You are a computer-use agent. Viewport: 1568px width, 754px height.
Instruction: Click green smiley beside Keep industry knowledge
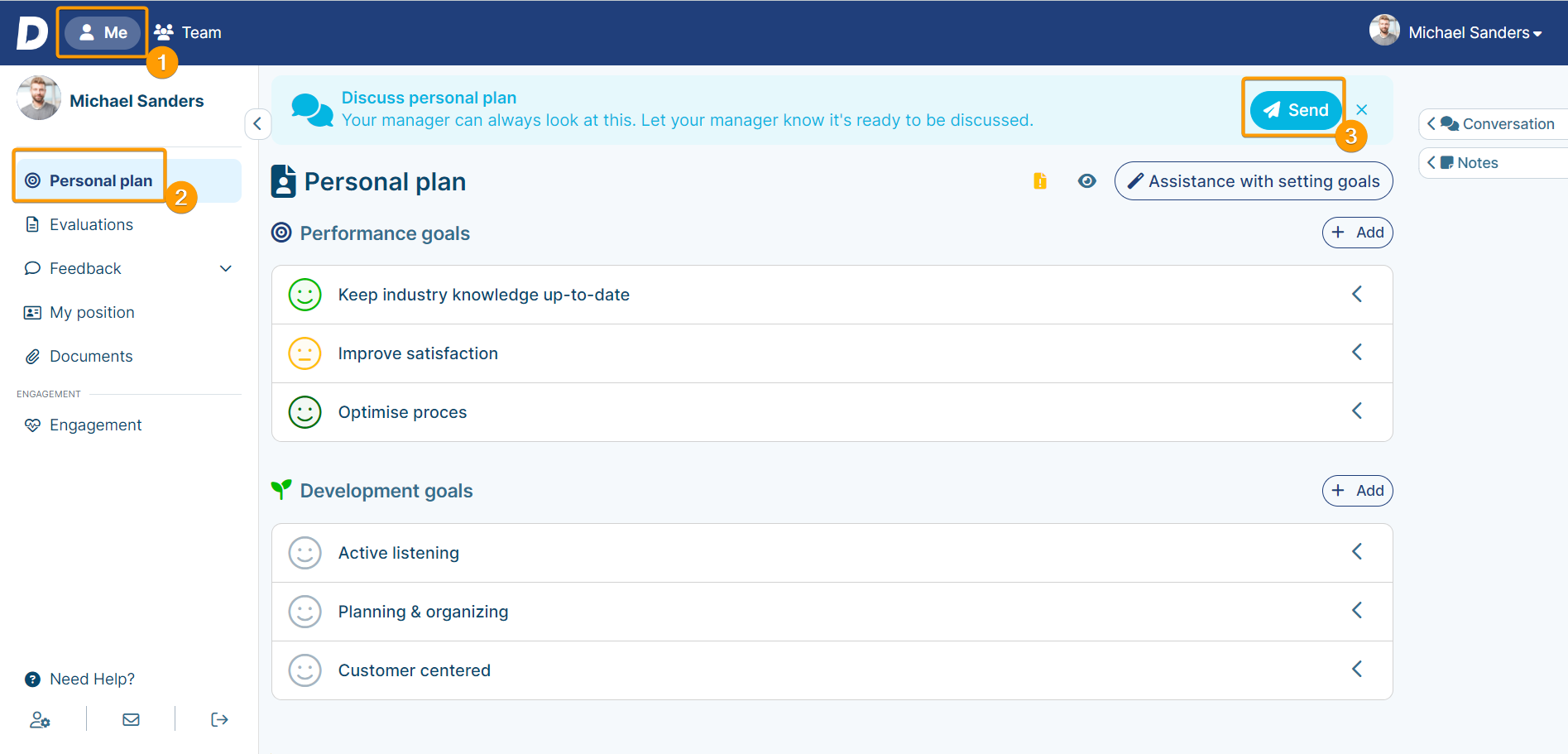coord(304,295)
